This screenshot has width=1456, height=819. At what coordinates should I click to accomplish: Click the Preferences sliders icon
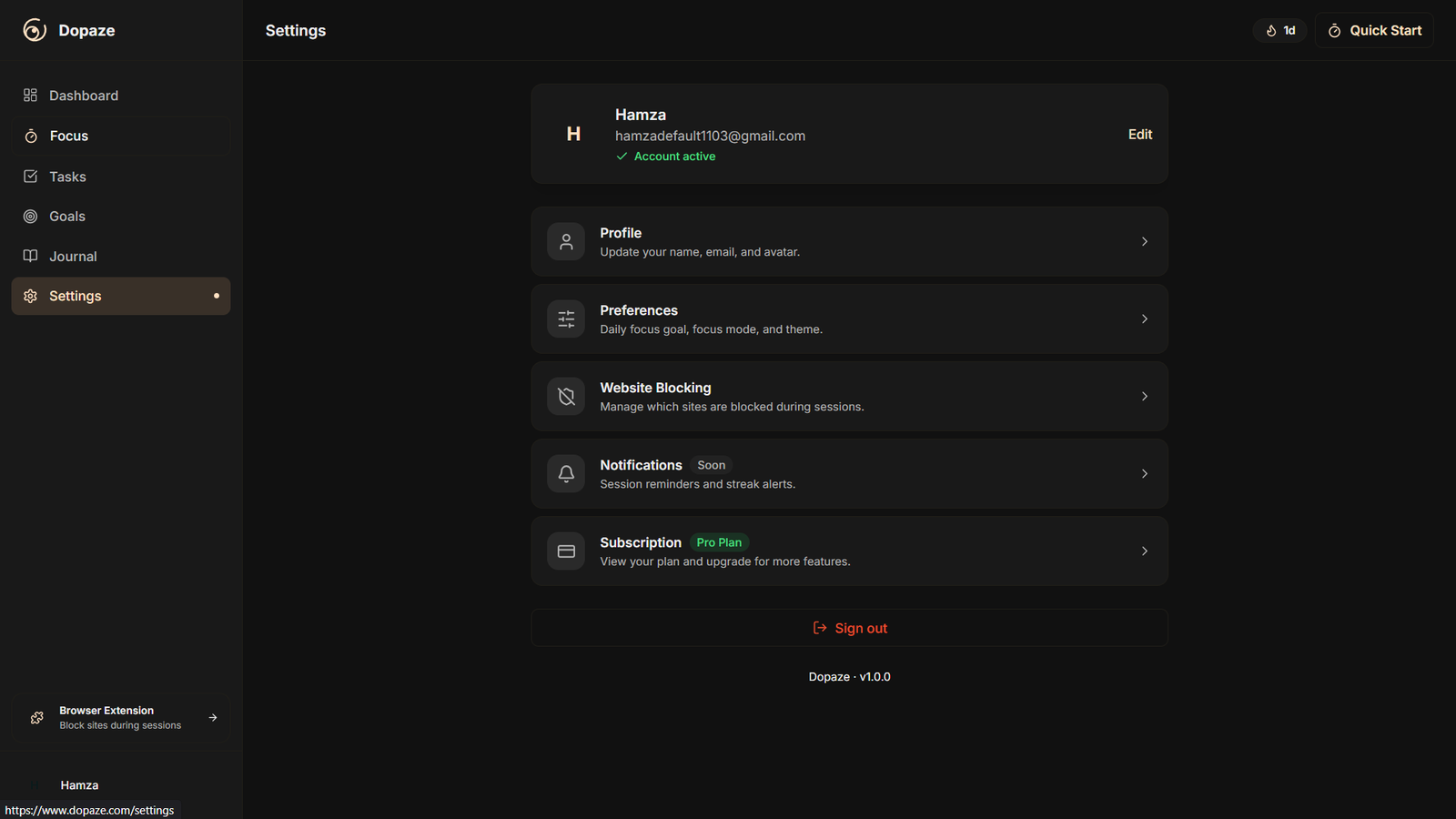coord(566,319)
